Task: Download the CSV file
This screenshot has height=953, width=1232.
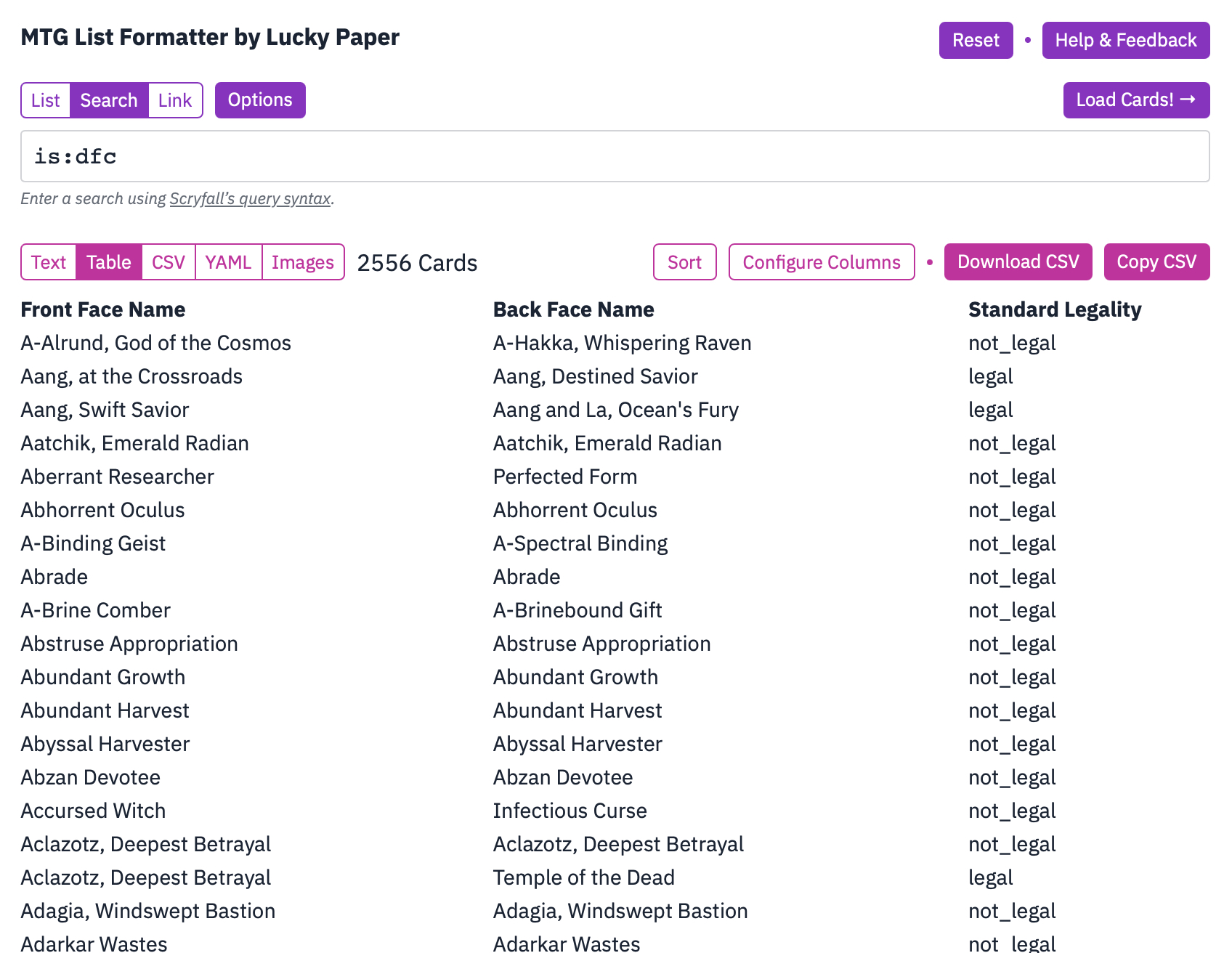Action: 1018,262
